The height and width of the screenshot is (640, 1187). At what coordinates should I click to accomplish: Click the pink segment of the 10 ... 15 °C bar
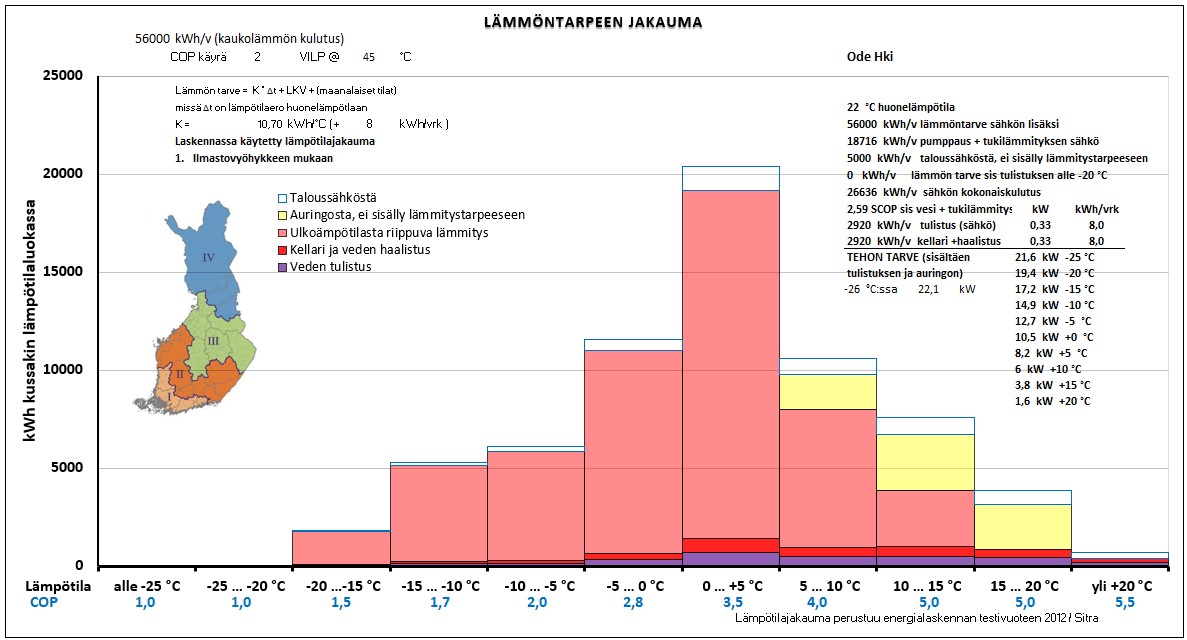[925, 518]
